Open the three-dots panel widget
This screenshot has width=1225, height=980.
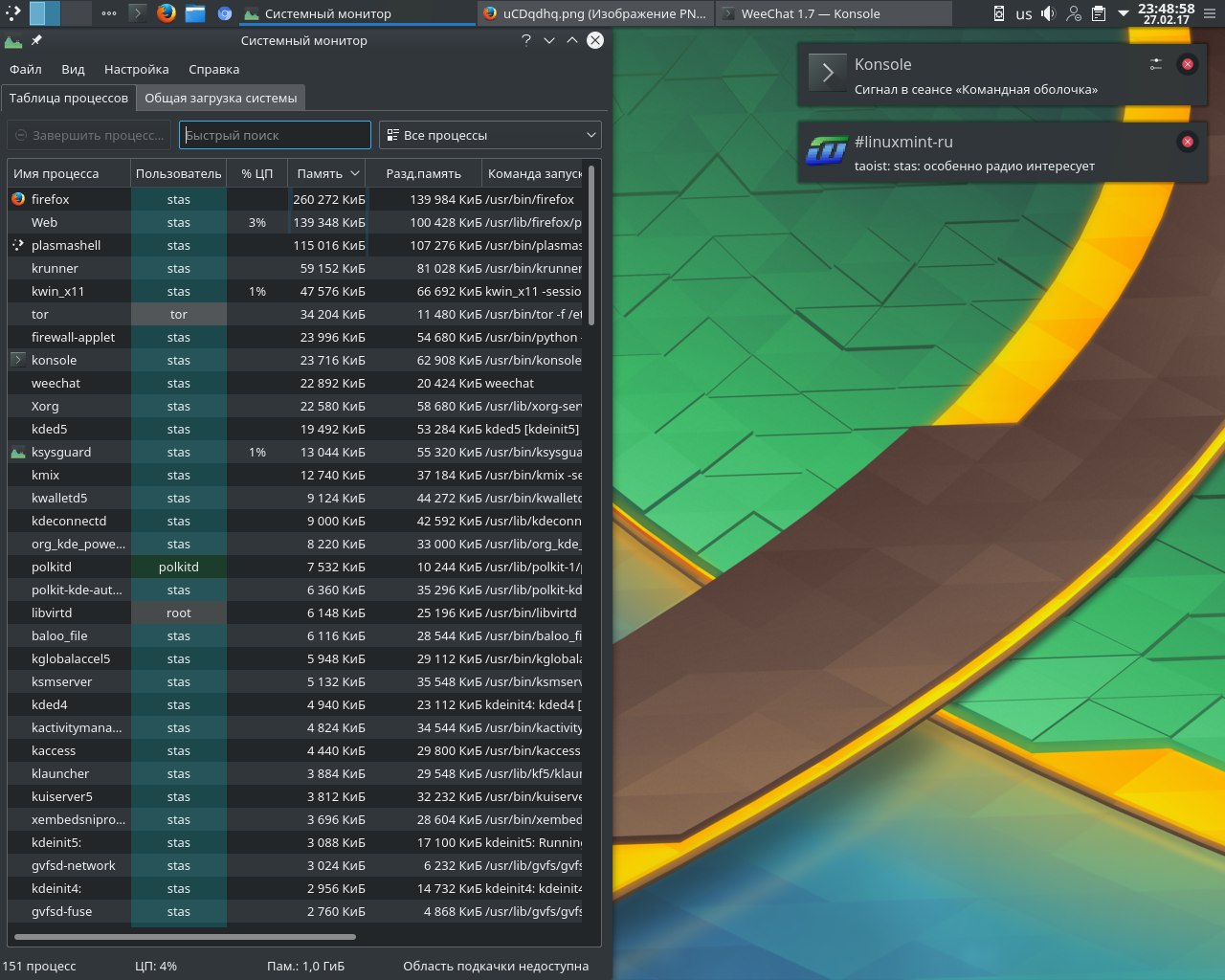[x=109, y=13]
